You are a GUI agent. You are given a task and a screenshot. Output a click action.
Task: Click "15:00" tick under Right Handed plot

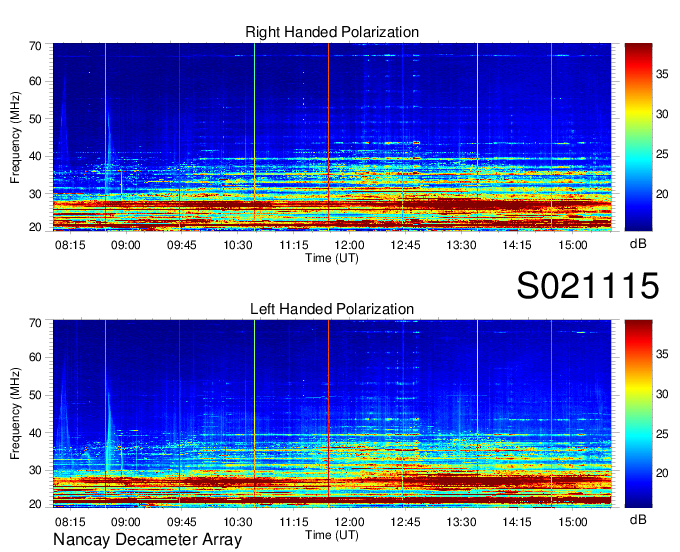click(573, 245)
